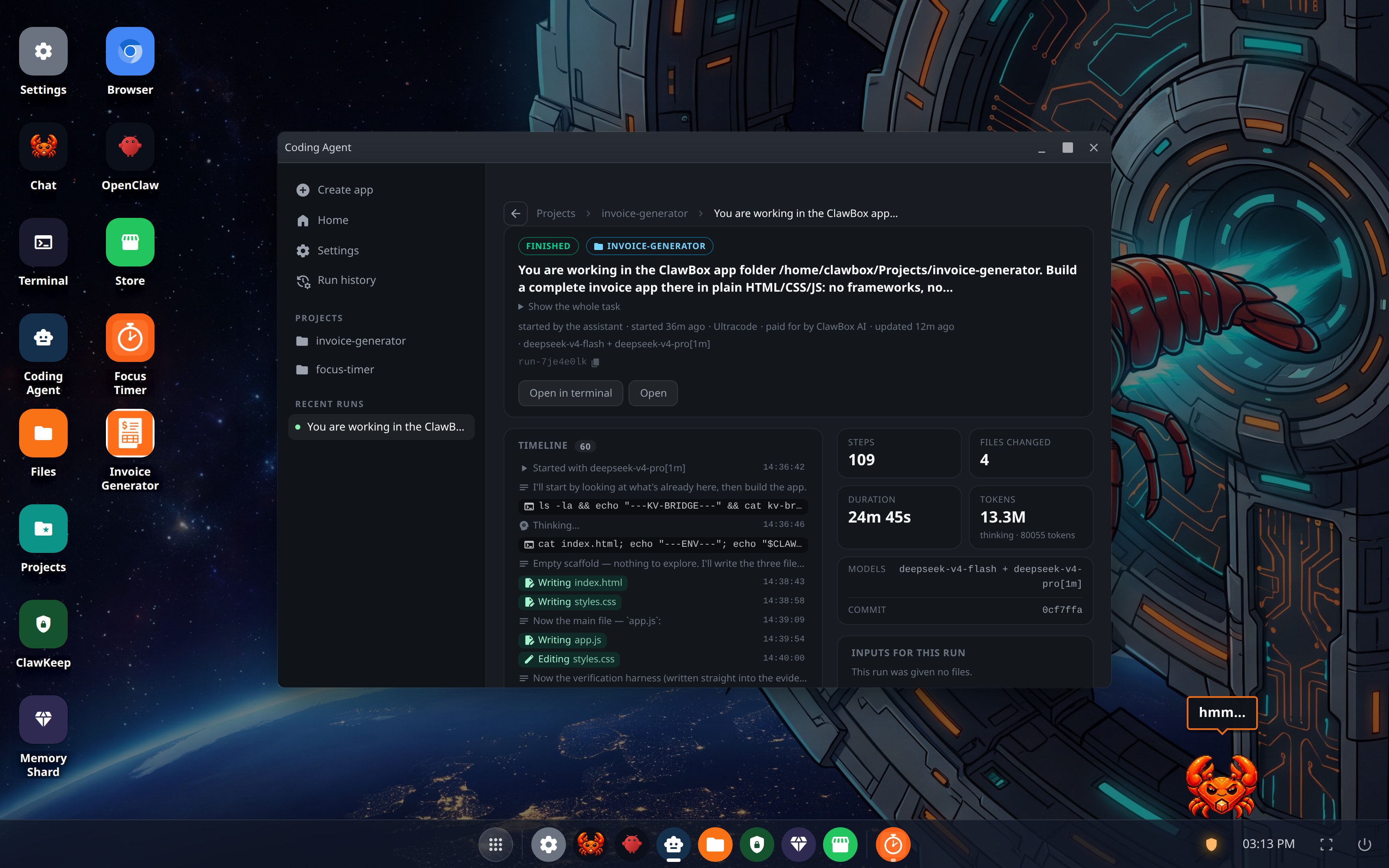Click the Focus Timer icon in the dock
The image size is (1389, 868).
click(x=892, y=845)
